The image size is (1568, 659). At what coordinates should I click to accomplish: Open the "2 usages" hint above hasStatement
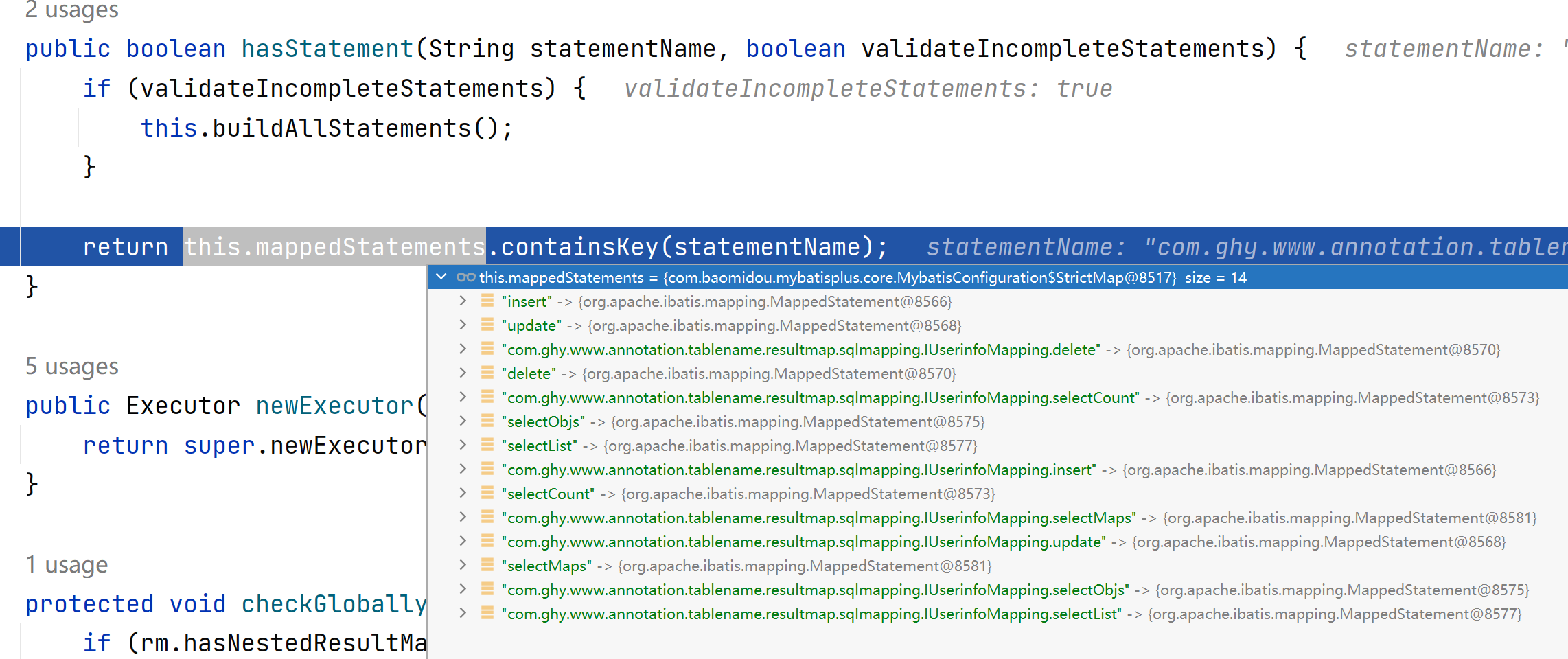[x=72, y=10]
